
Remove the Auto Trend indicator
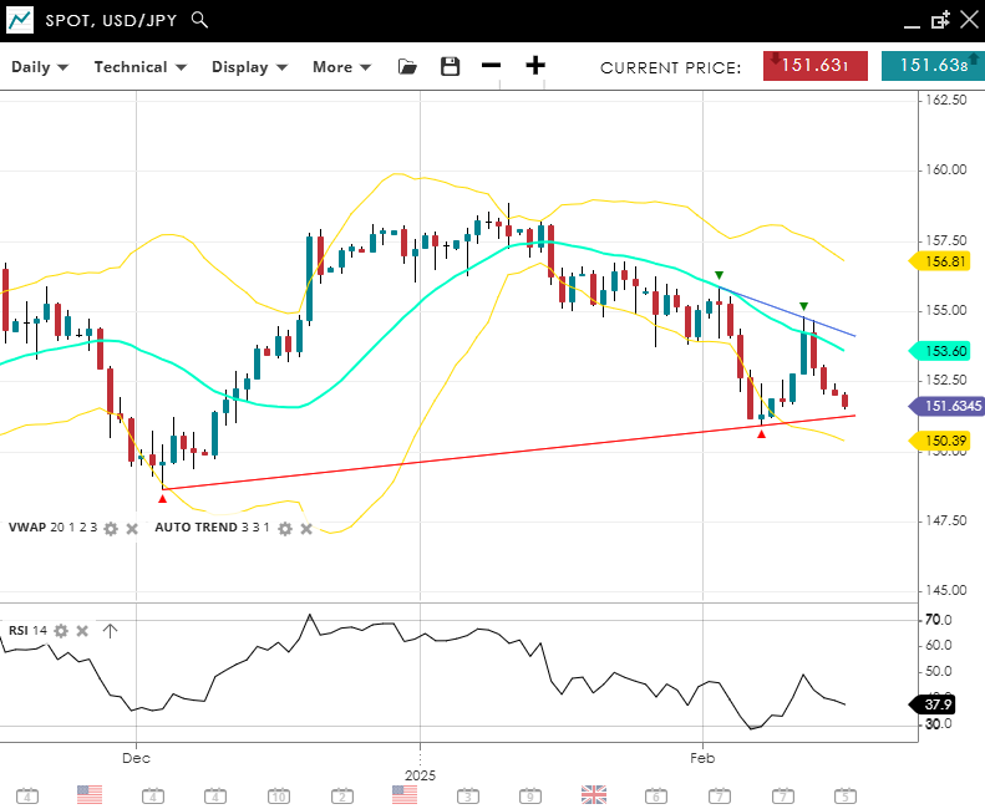[306, 528]
